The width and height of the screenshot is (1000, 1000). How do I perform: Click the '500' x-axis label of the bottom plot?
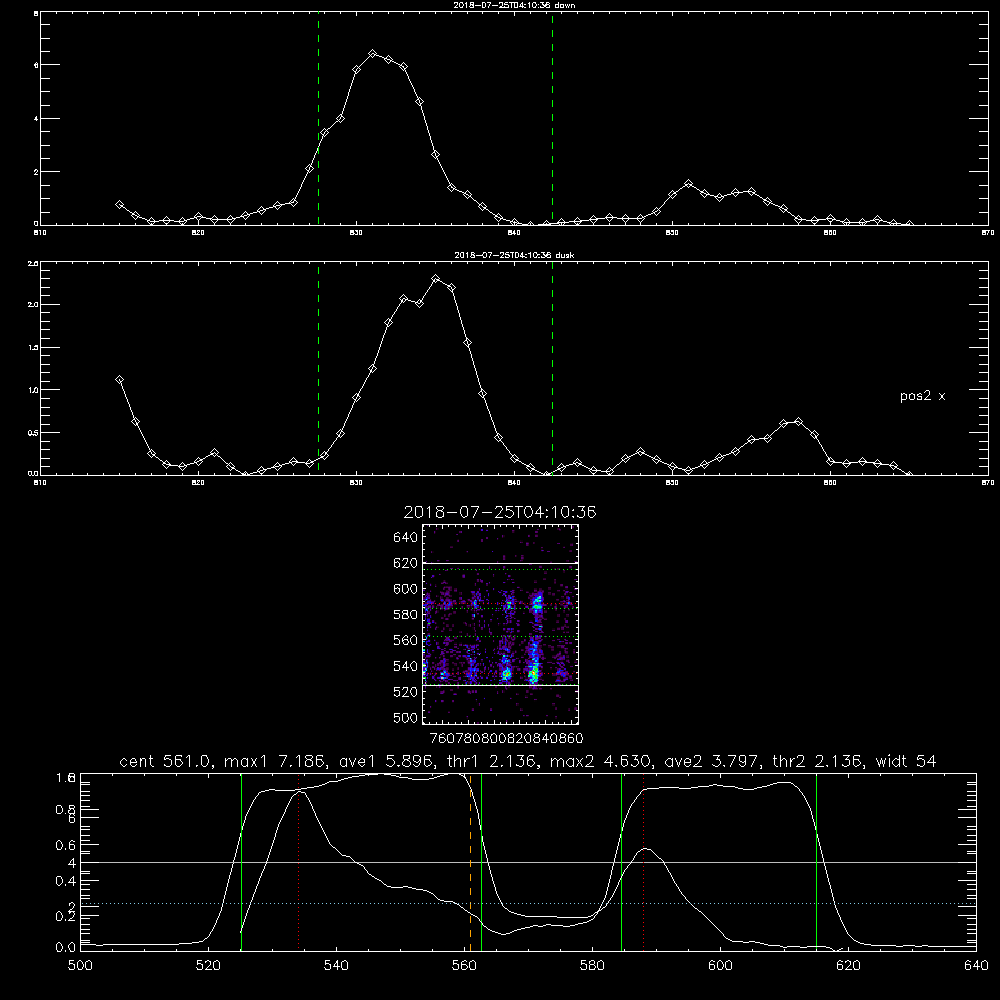pyautogui.click(x=80, y=966)
